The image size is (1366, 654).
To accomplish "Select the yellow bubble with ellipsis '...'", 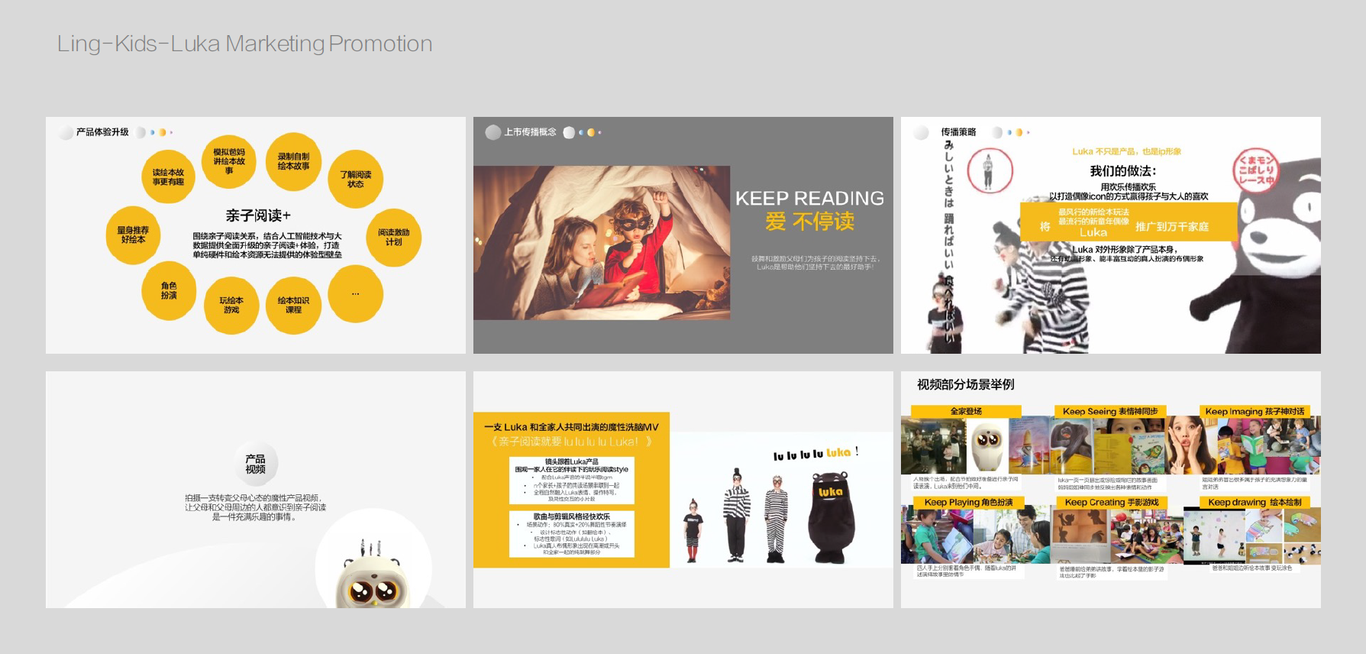I will click(x=356, y=294).
